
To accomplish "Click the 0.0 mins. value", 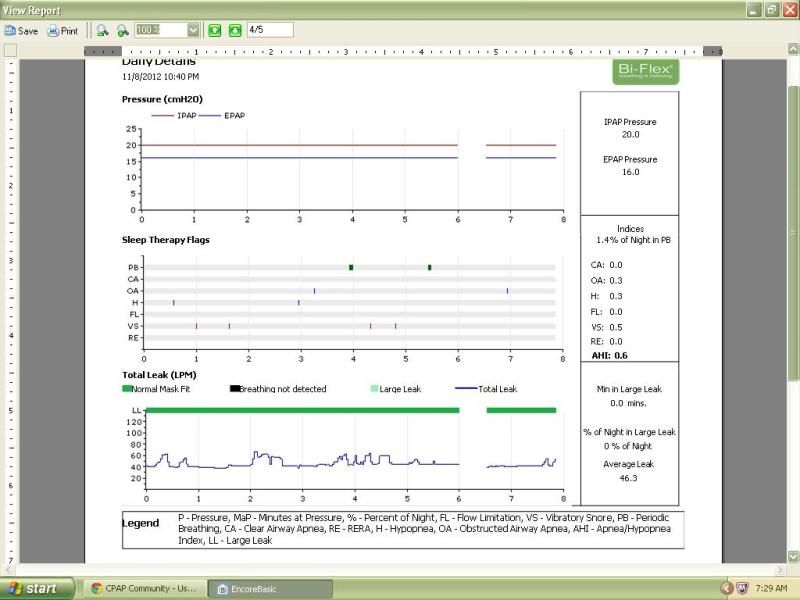I will pos(628,403).
